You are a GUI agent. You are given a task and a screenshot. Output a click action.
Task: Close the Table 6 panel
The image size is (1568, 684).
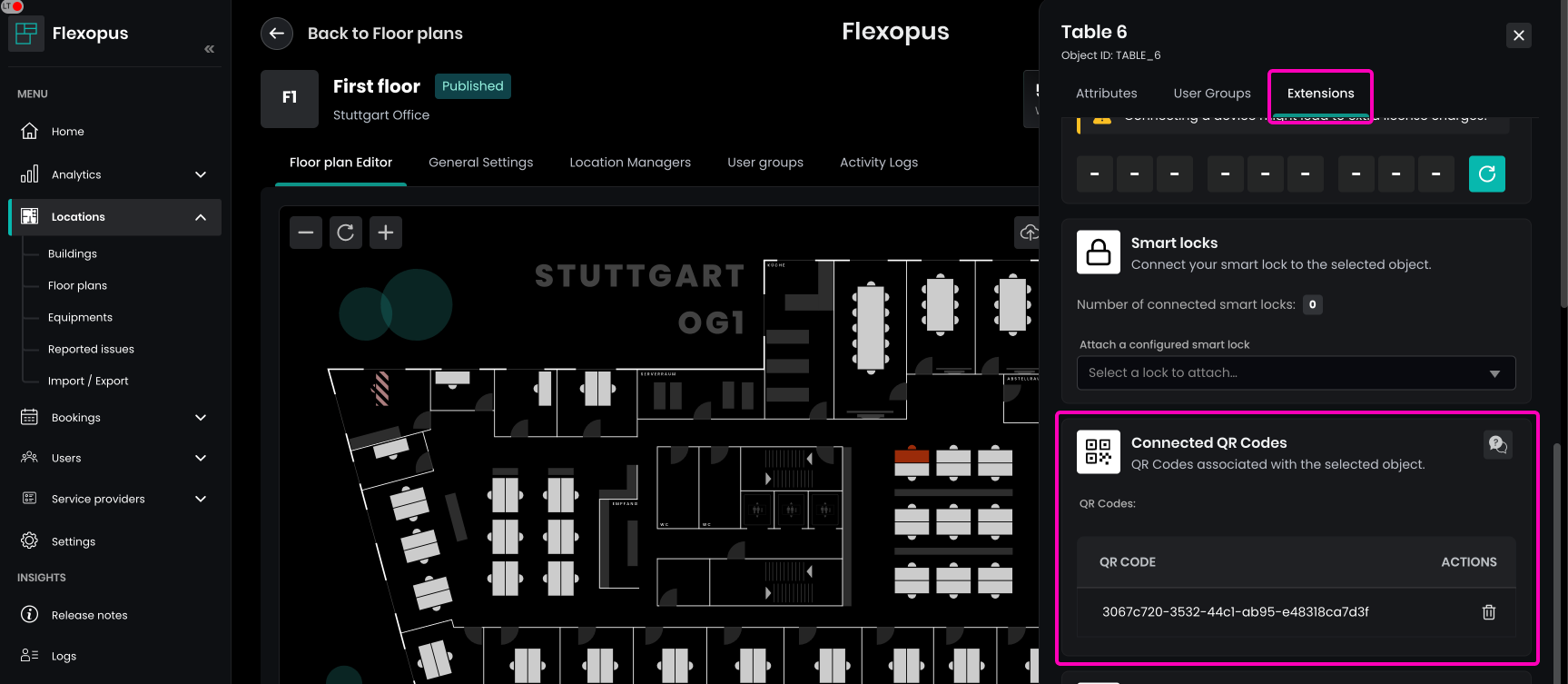pyautogui.click(x=1518, y=35)
